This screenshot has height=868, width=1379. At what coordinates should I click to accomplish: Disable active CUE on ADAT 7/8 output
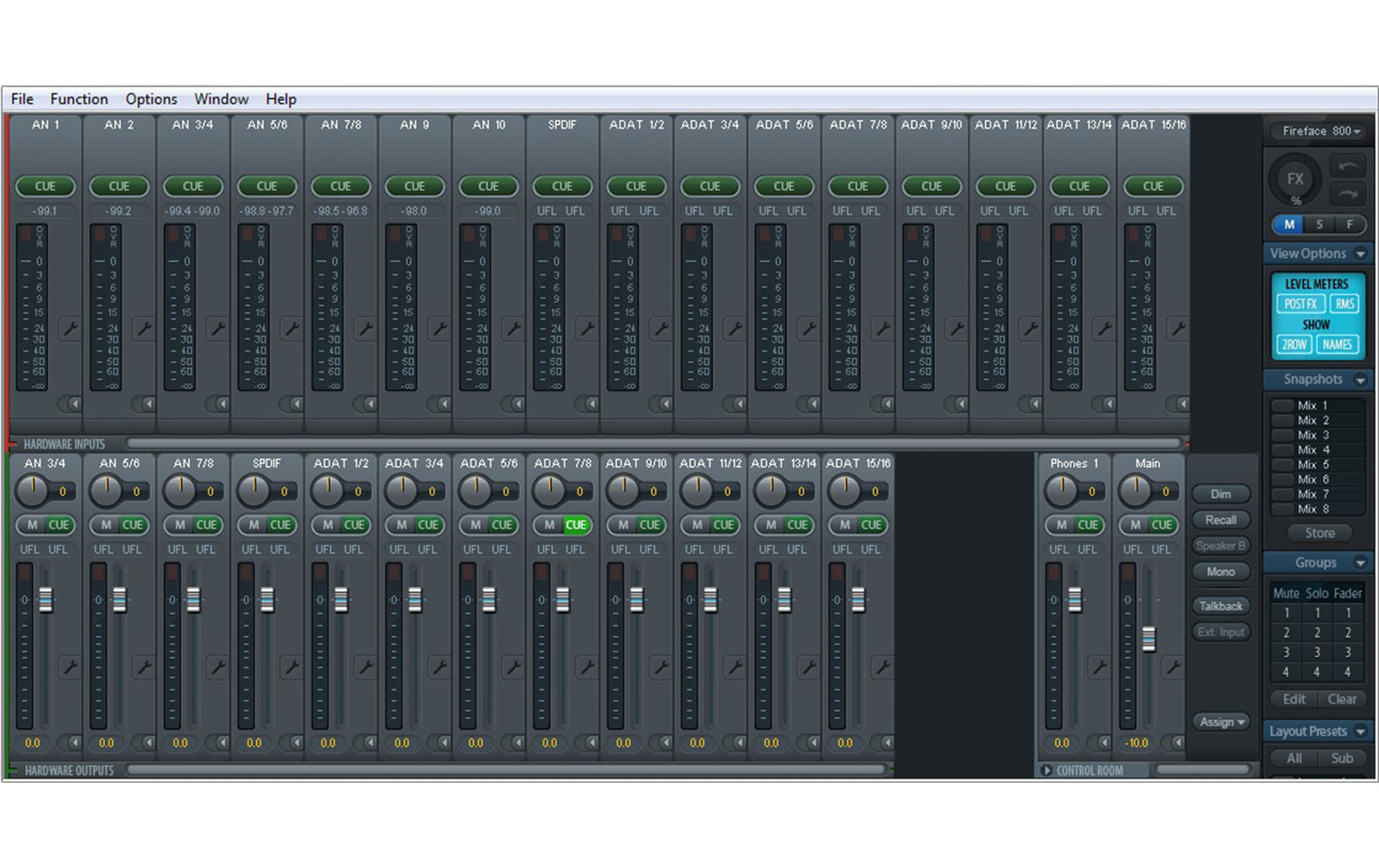pos(576,524)
